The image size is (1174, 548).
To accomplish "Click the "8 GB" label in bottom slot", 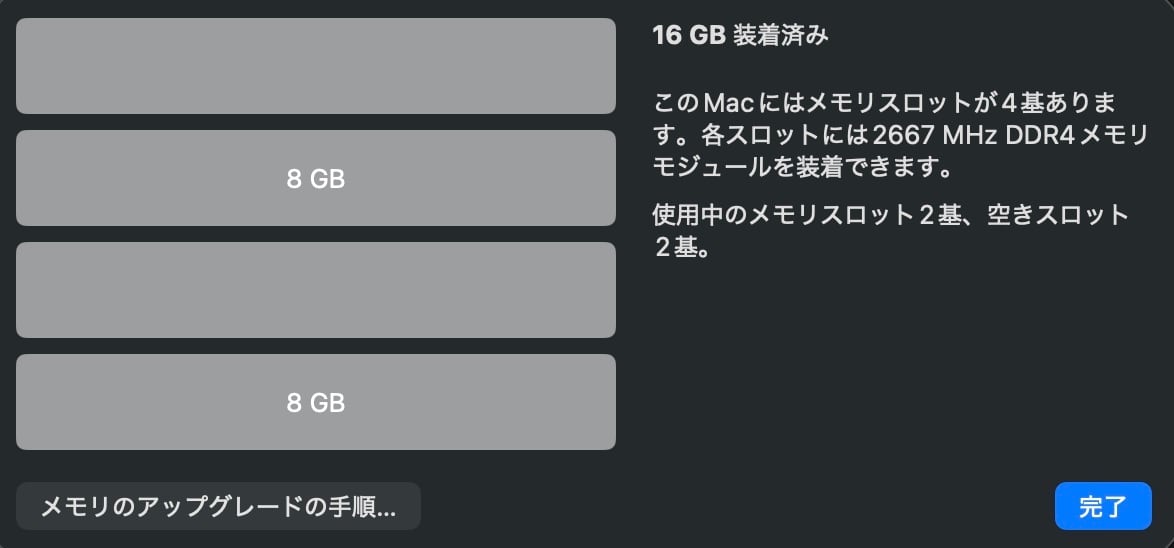I will 315,403.
